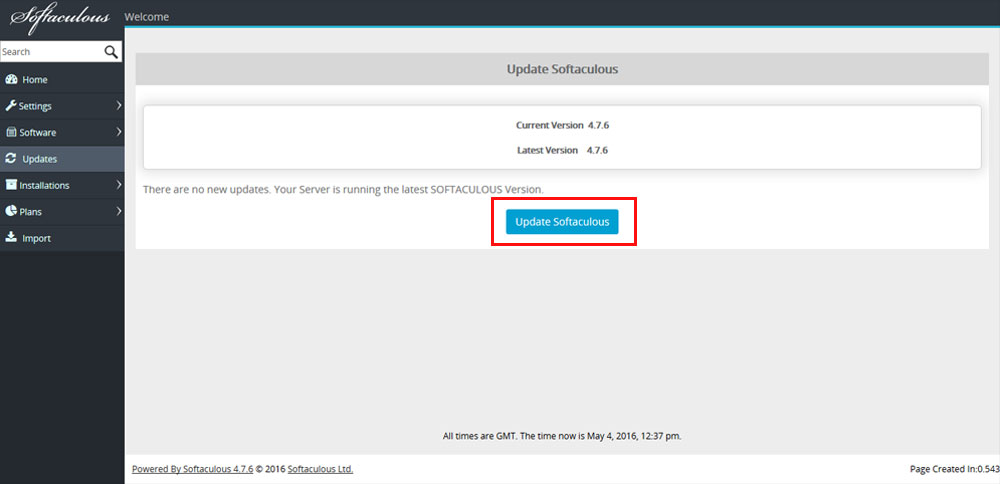The width and height of the screenshot is (1000, 484).
Task: Click the Plans pie chart icon
Action: pos(11,211)
